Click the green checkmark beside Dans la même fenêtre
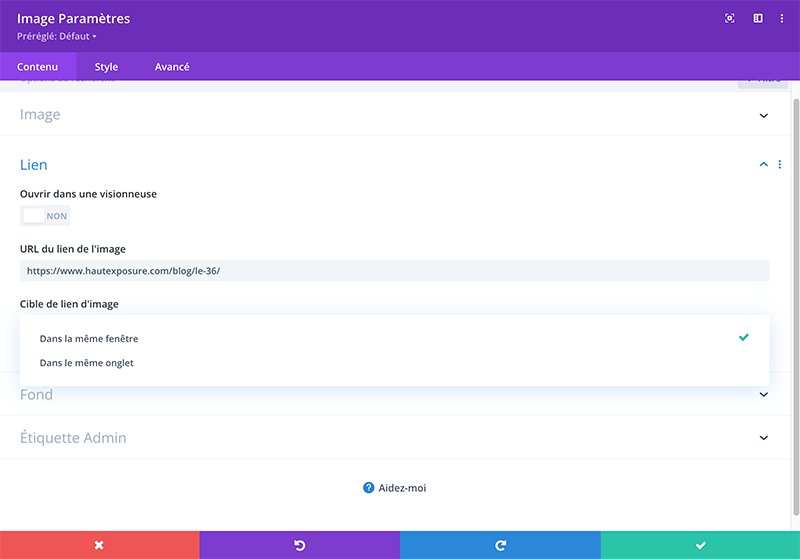 [x=744, y=337]
